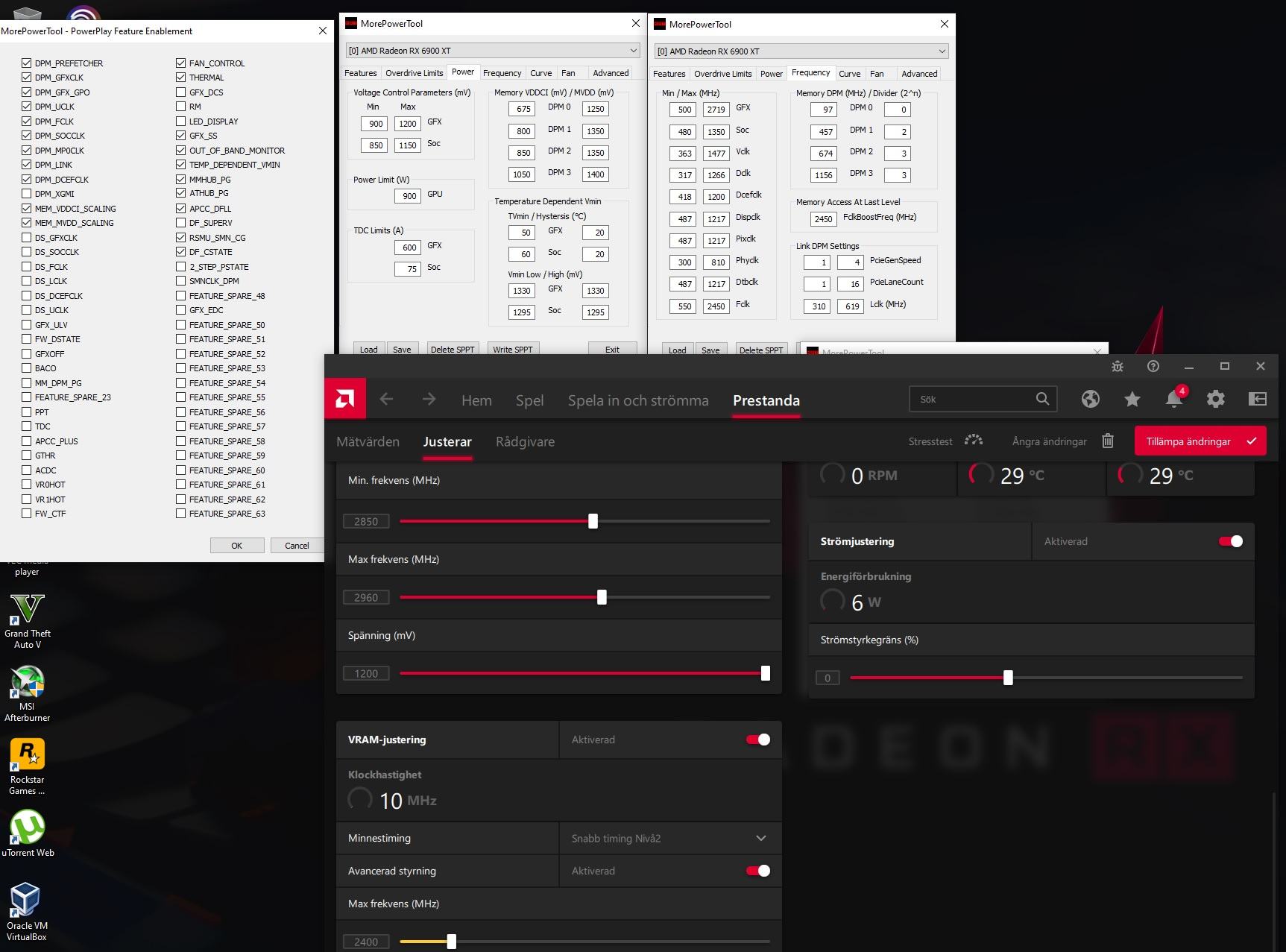The width and height of the screenshot is (1286, 952).
Task: Go to the Spel section
Action: pos(529,400)
